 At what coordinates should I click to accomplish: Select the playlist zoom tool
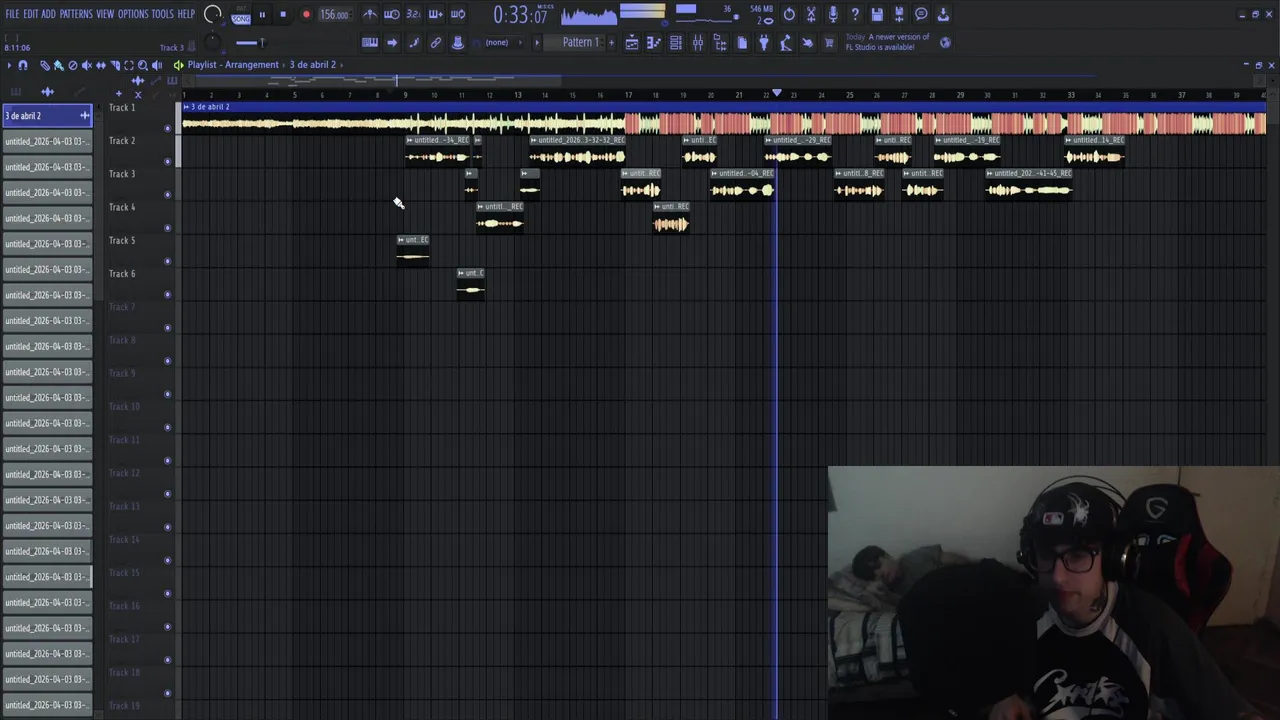tap(143, 65)
